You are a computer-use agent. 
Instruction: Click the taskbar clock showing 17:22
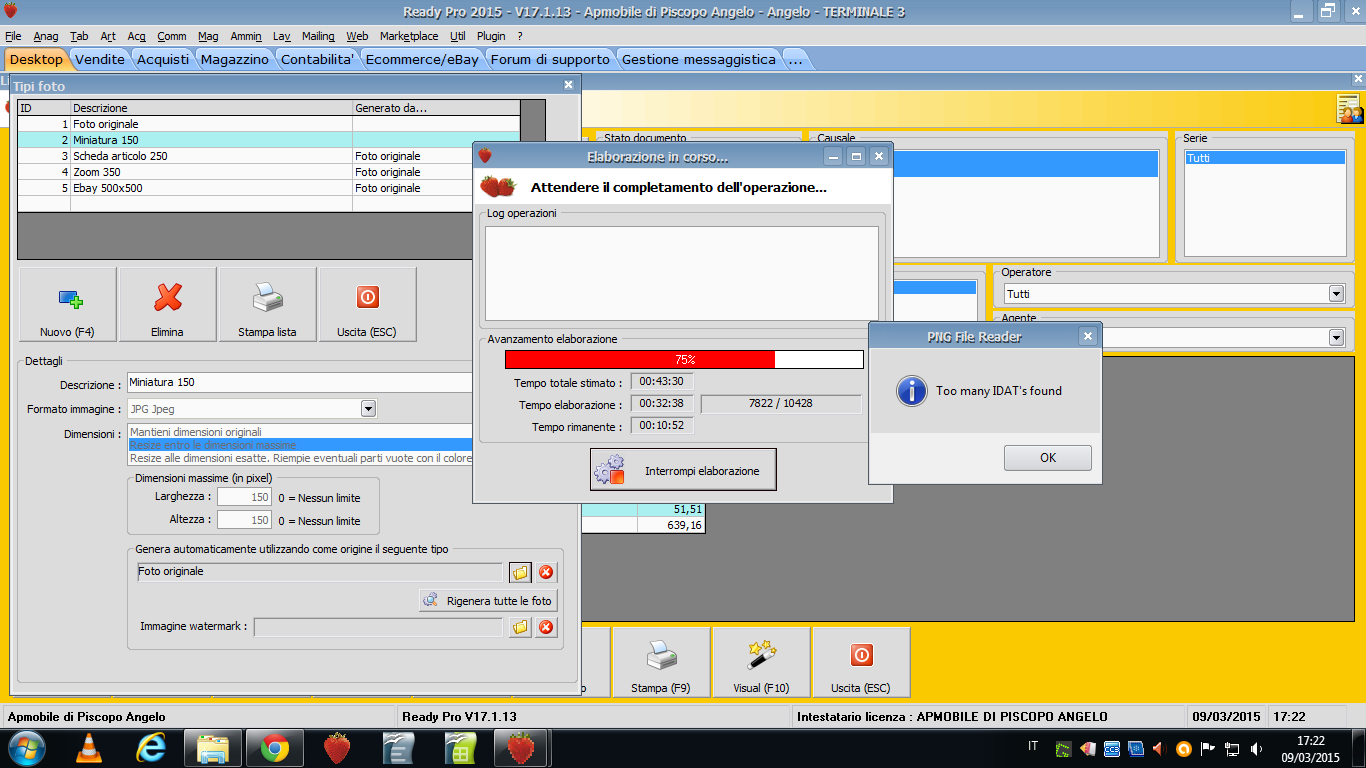point(1310,749)
